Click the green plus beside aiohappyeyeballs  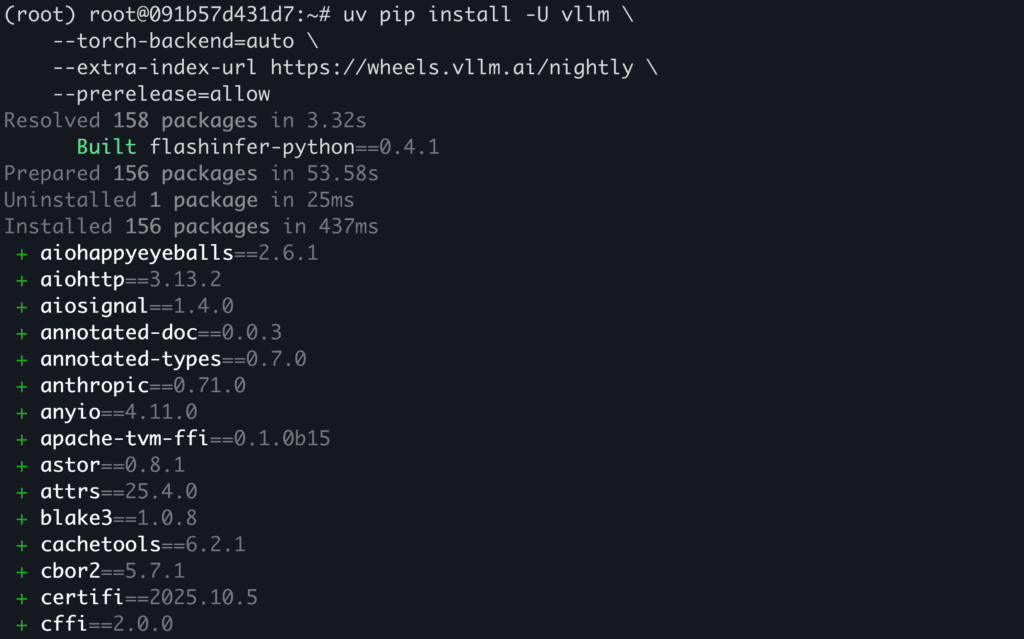click(x=21, y=253)
